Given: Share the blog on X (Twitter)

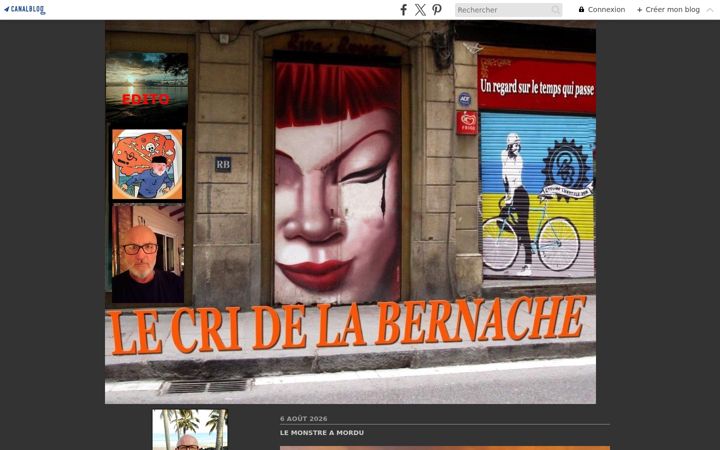Looking at the screenshot, I should [x=420, y=10].
